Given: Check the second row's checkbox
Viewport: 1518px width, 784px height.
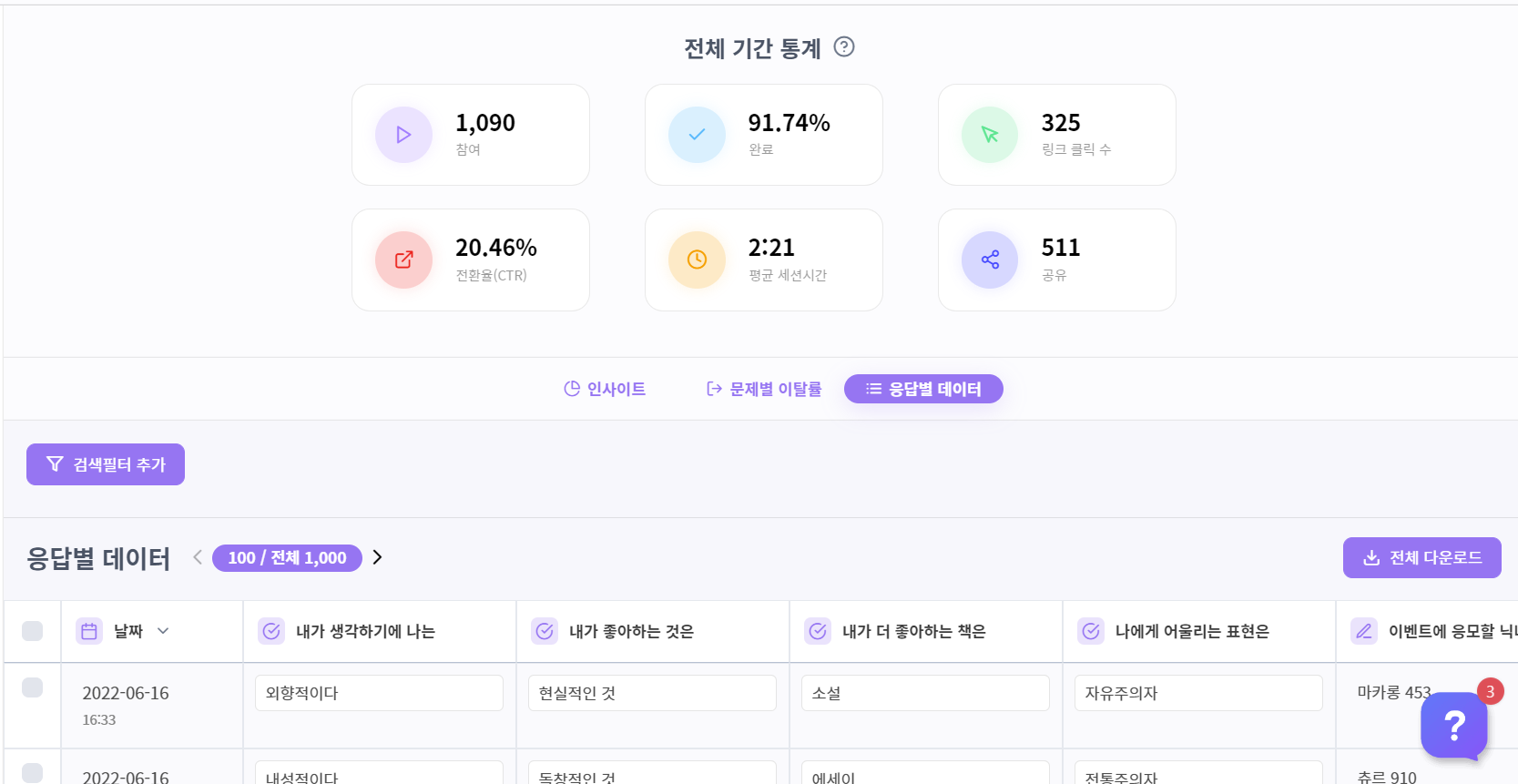Looking at the screenshot, I should pyautogui.click(x=32, y=773).
